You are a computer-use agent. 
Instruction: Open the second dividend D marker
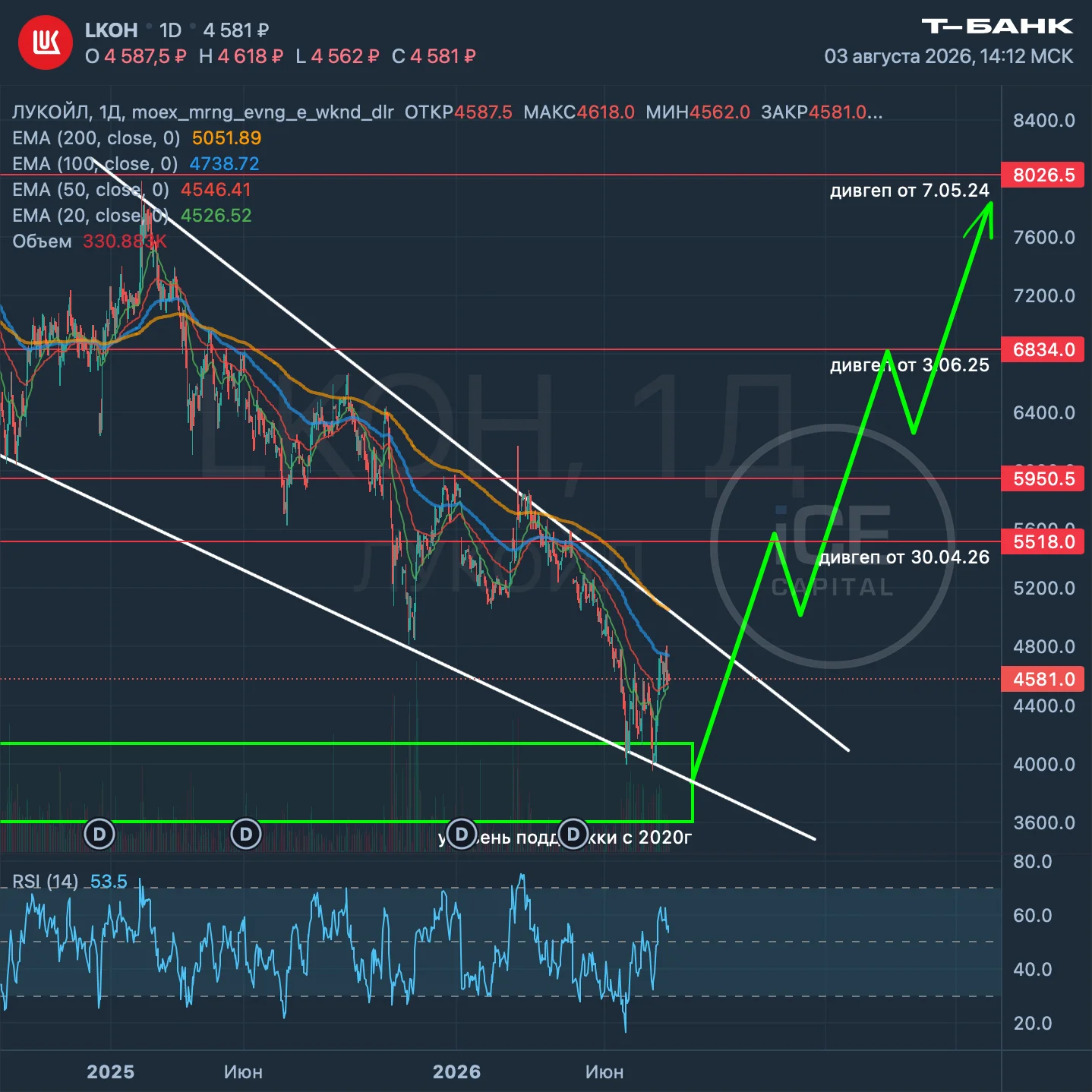(x=246, y=834)
